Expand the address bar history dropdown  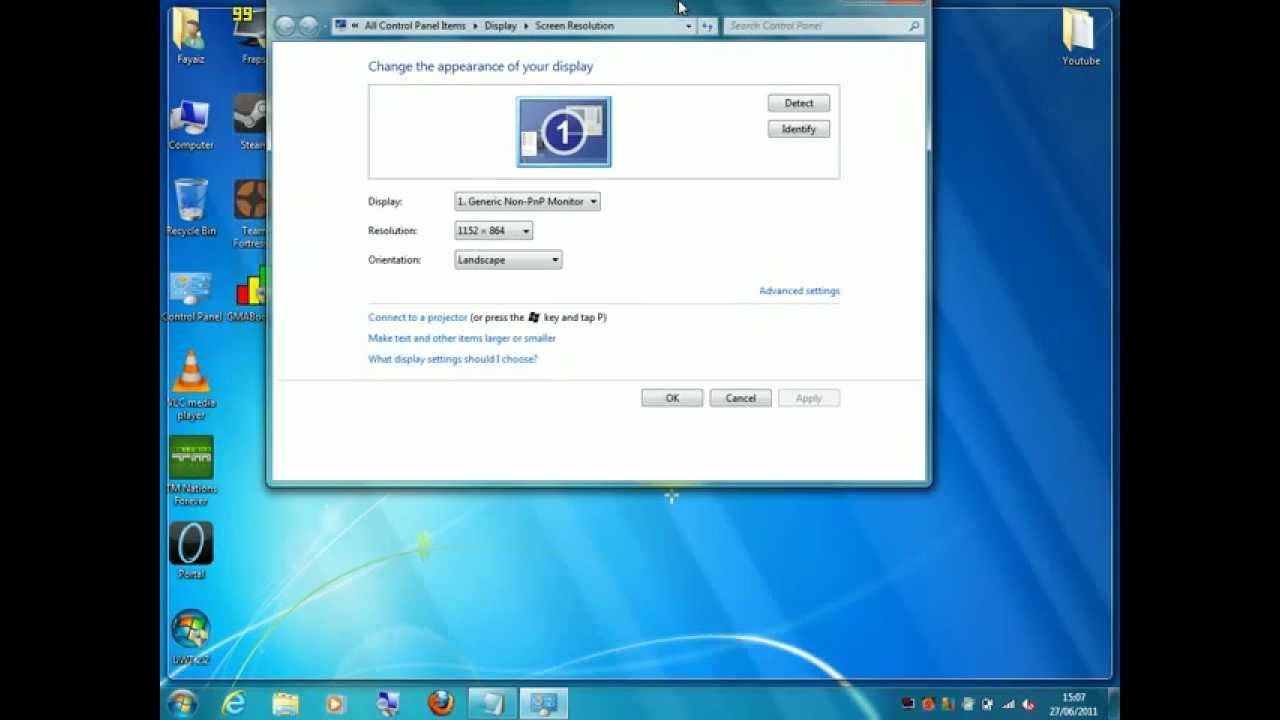[x=688, y=26]
